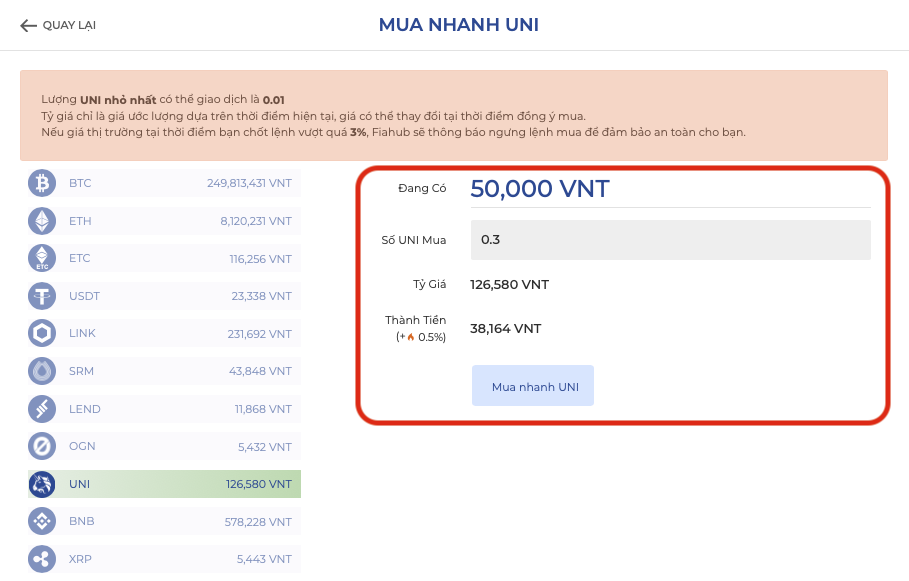The width and height of the screenshot is (909, 581).
Task: Click BNB price 578,228 VNT
Action: [258, 522]
